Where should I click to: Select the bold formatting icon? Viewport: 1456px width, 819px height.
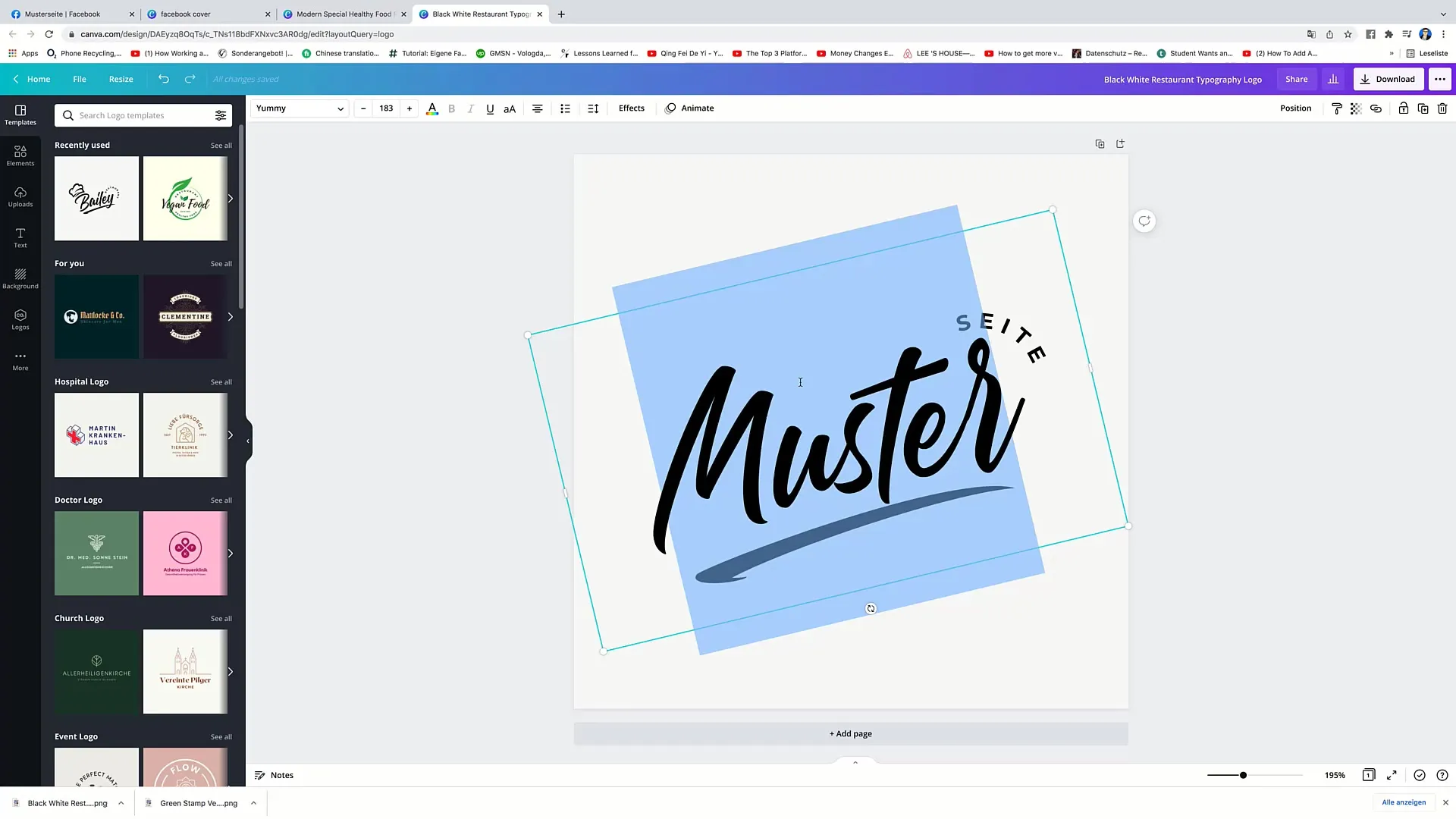click(x=451, y=108)
